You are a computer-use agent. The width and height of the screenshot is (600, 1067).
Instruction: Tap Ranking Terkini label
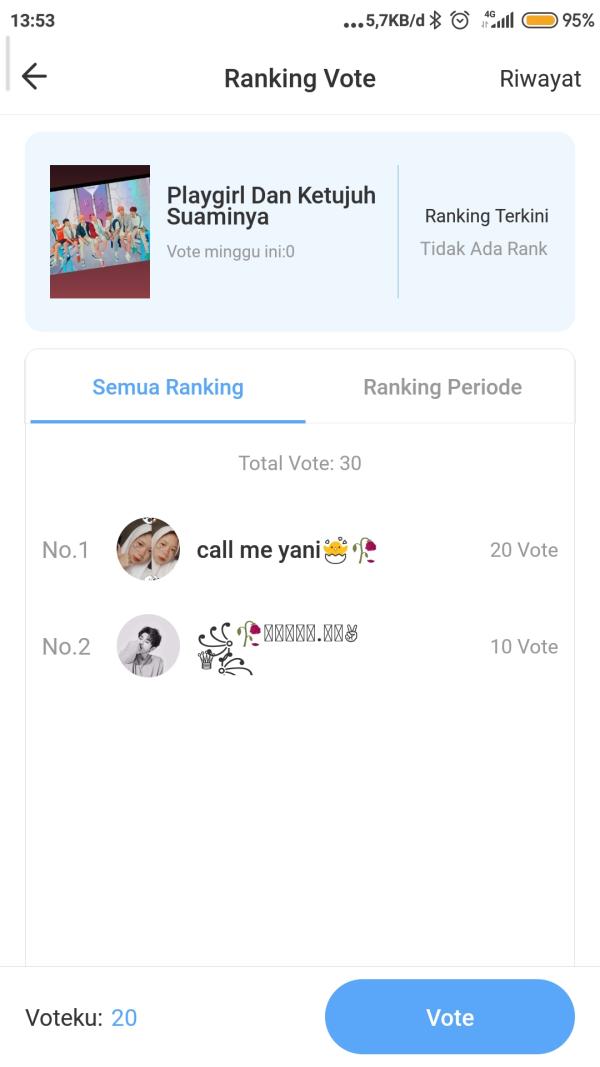coord(486,216)
